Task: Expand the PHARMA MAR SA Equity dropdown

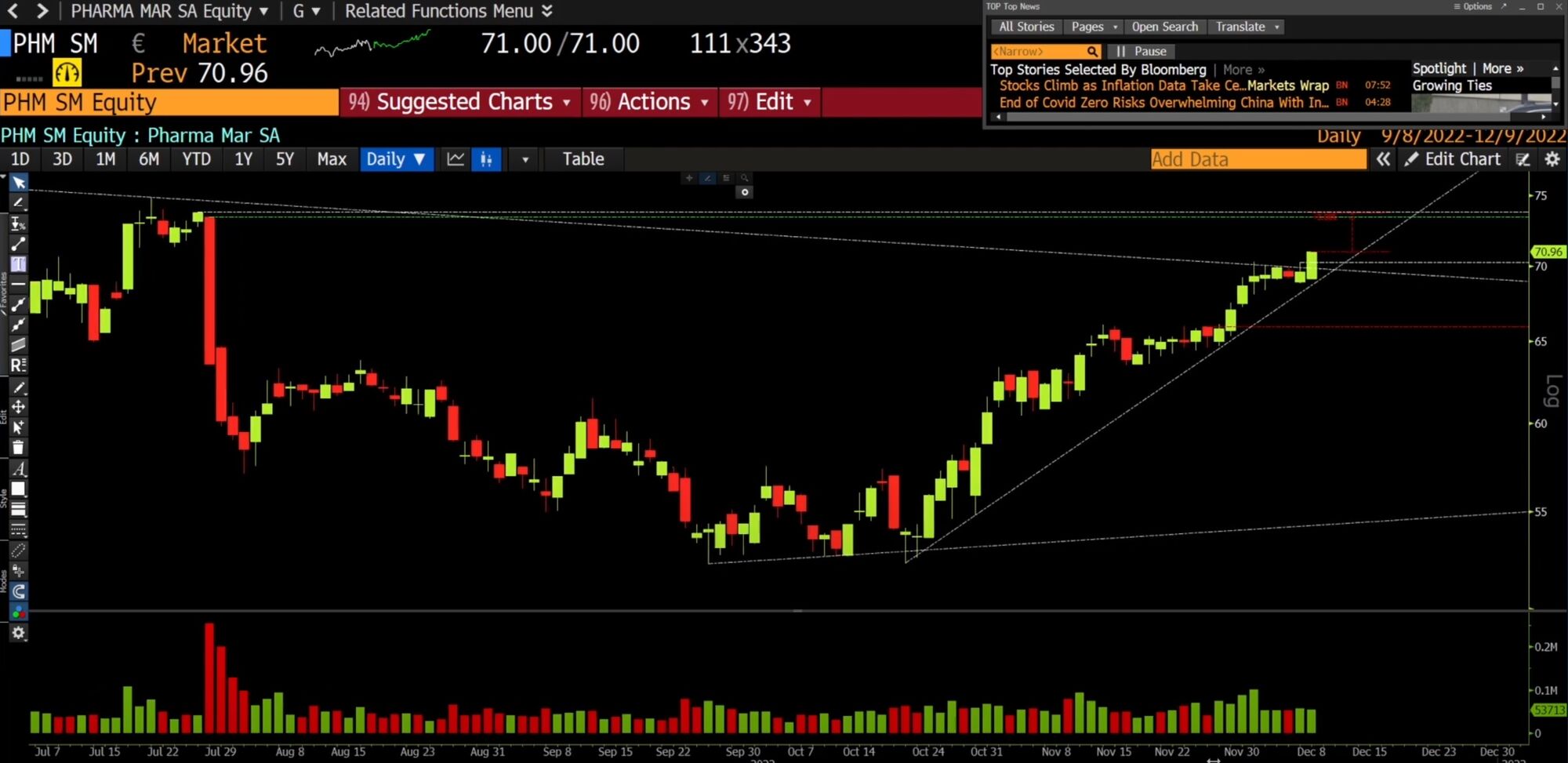Action: [x=170, y=11]
